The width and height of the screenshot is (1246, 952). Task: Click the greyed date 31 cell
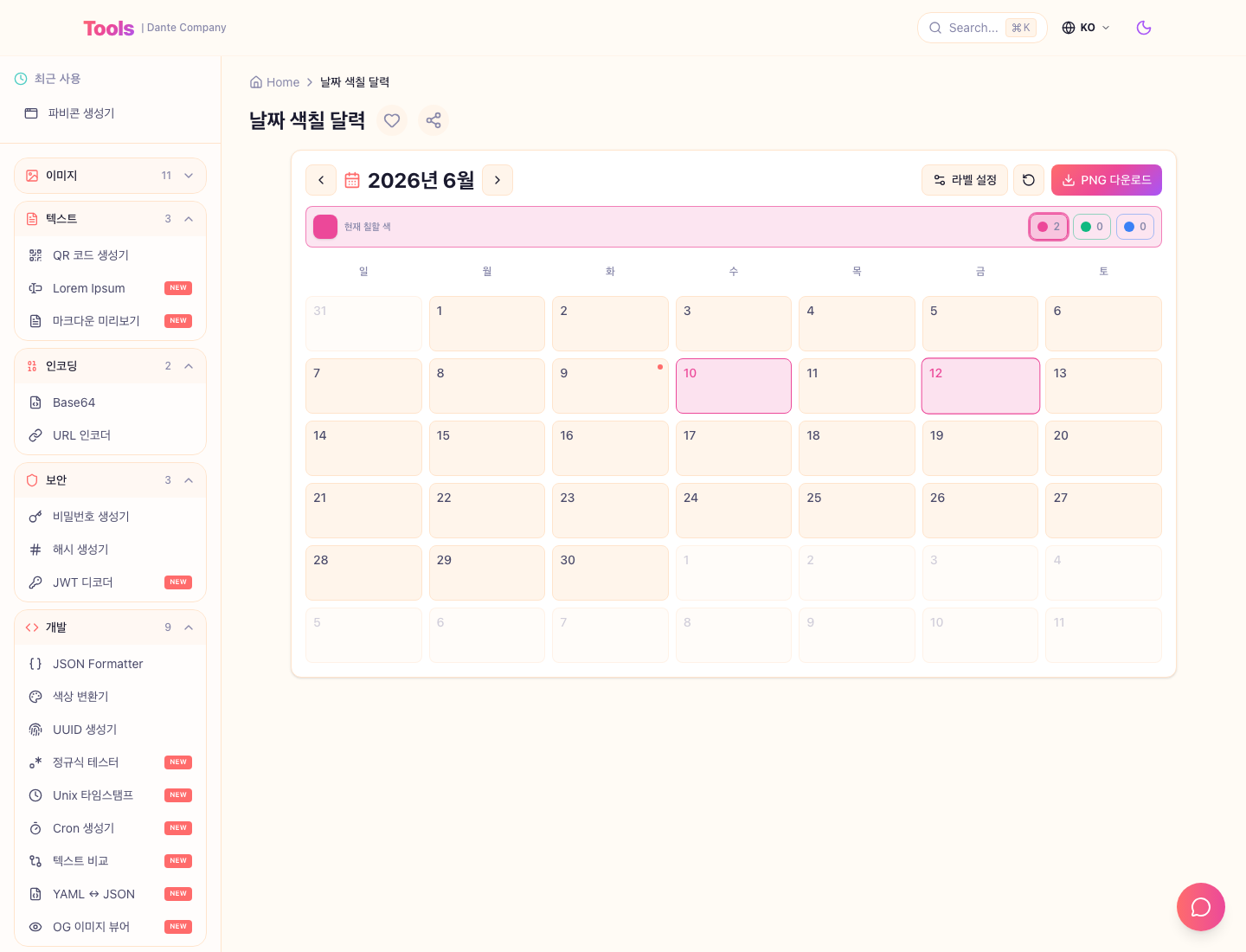[363, 324]
